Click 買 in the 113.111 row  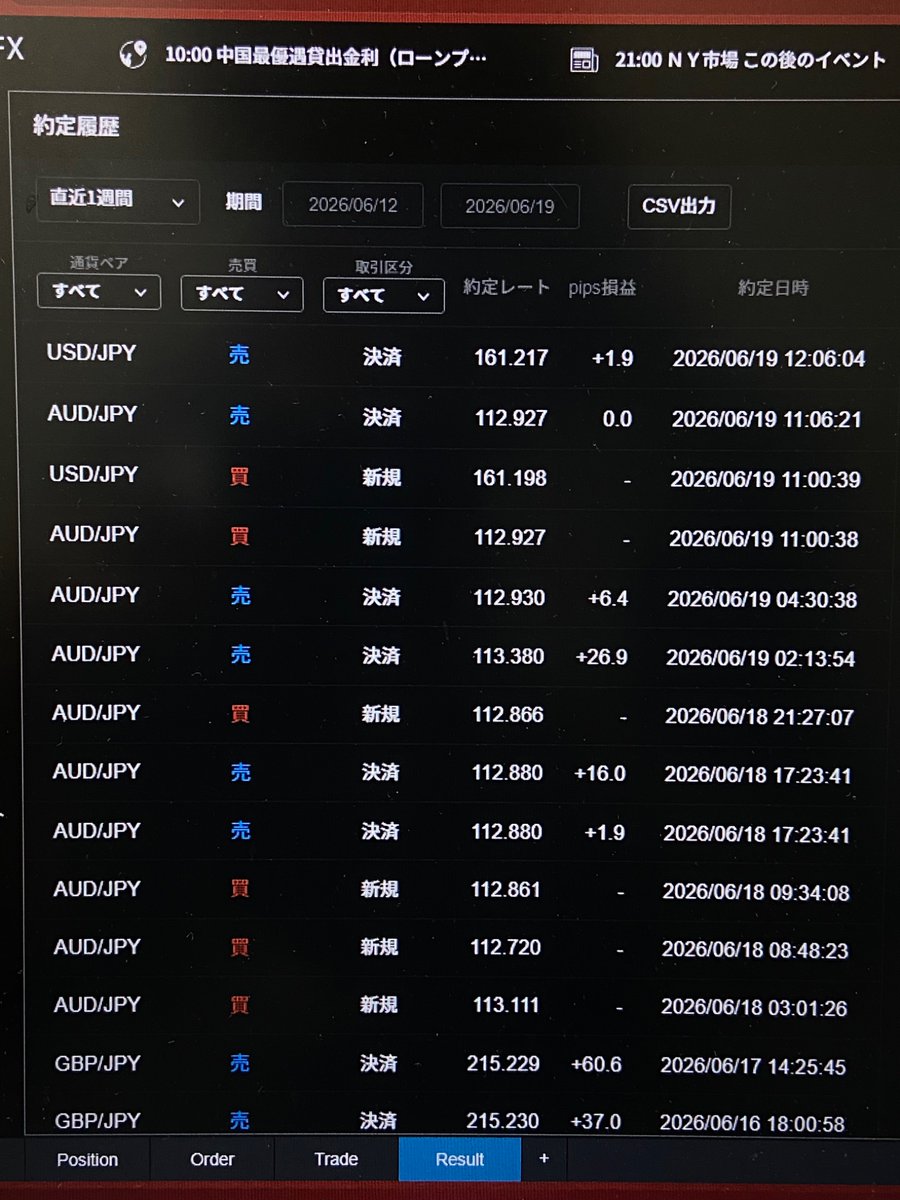click(x=239, y=1004)
